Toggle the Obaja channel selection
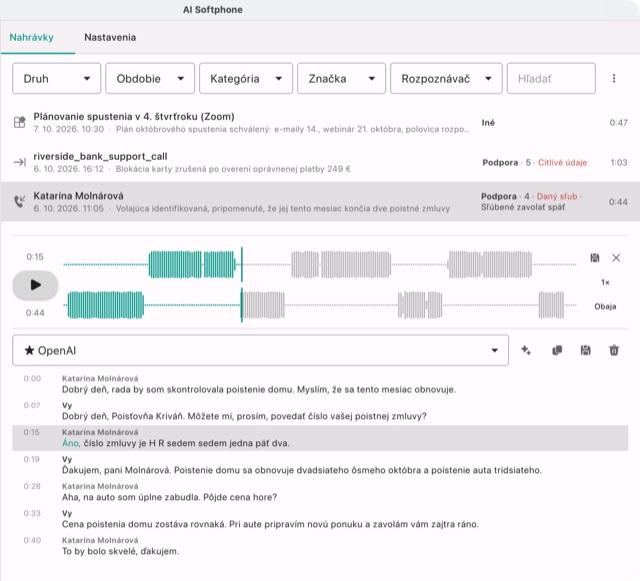The width and height of the screenshot is (640, 581). pos(605,306)
